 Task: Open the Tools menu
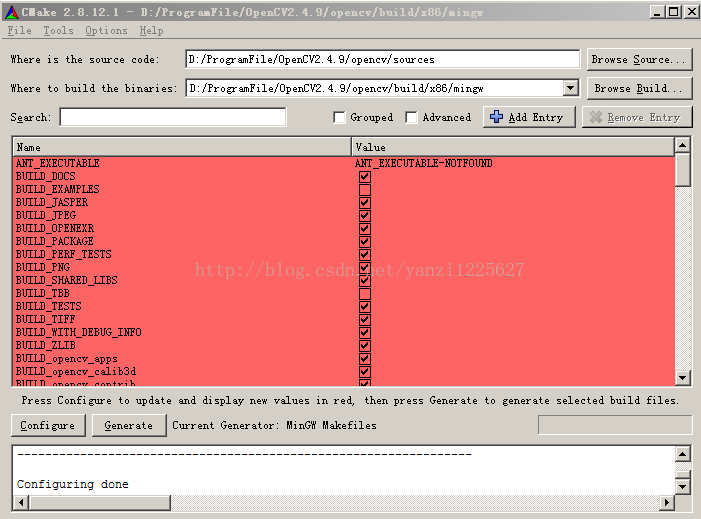pyautogui.click(x=59, y=30)
